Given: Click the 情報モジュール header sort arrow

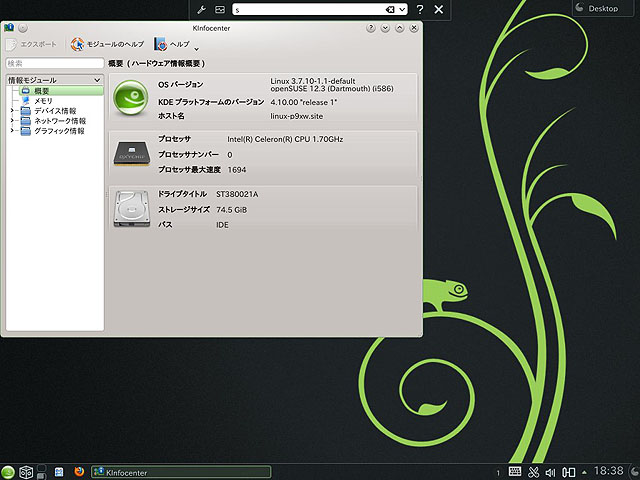Looking at the screenshot, I should (97, 80).
